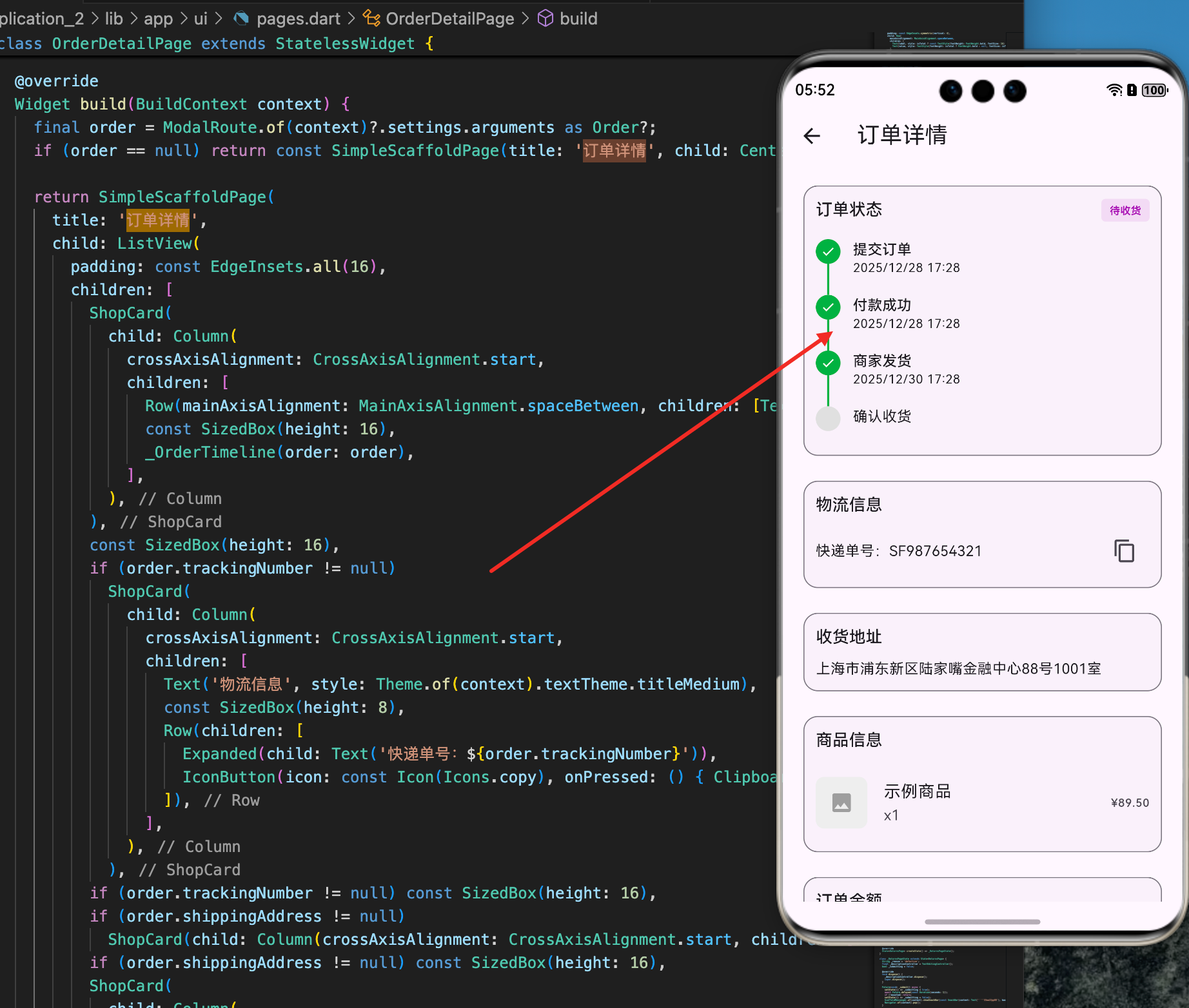Tap the battery 100 indicator on the phone
The image size is (1189, 1008).
tap(1155, 90)
